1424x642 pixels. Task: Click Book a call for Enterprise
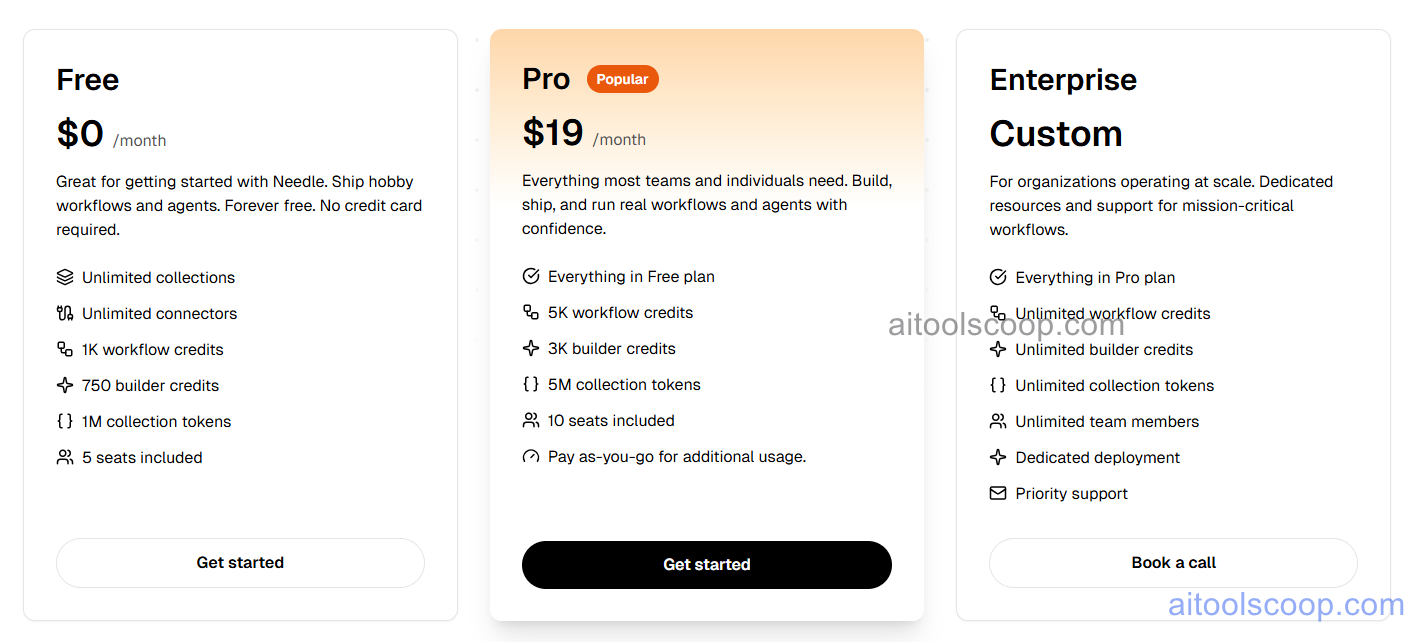[x=1172, y=562]
